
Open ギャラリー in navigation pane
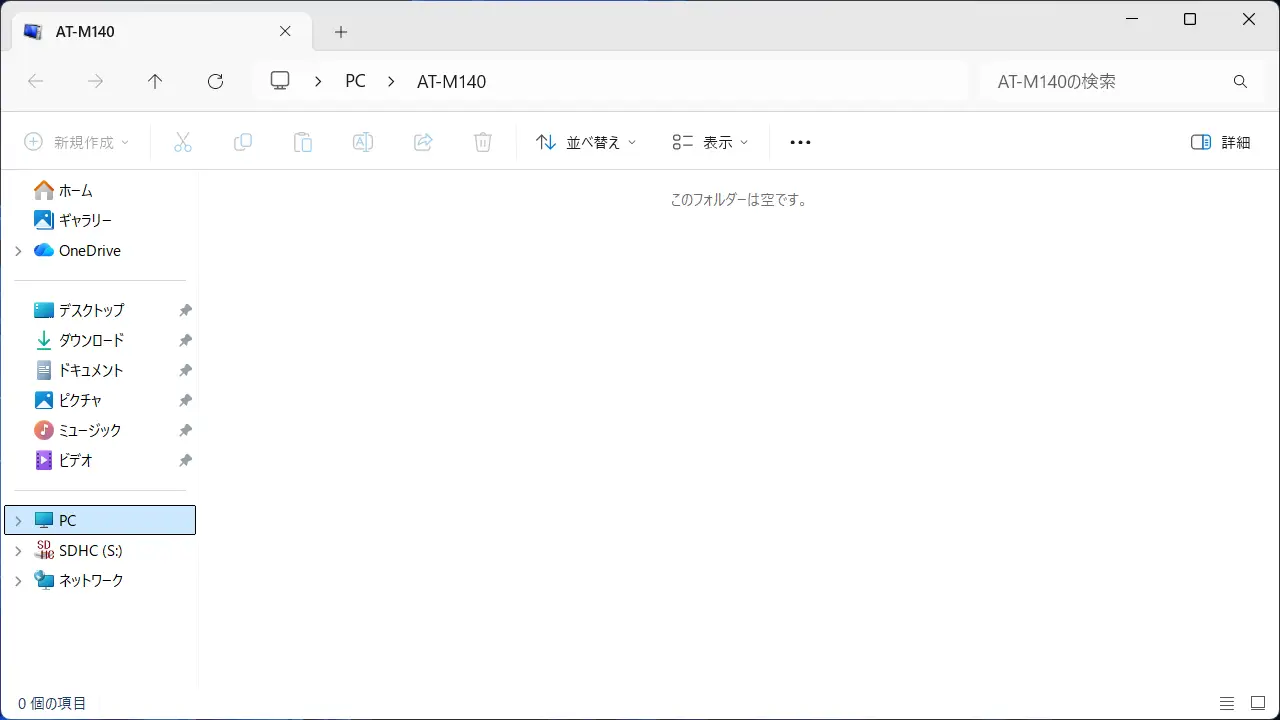(x=85, y=221)
